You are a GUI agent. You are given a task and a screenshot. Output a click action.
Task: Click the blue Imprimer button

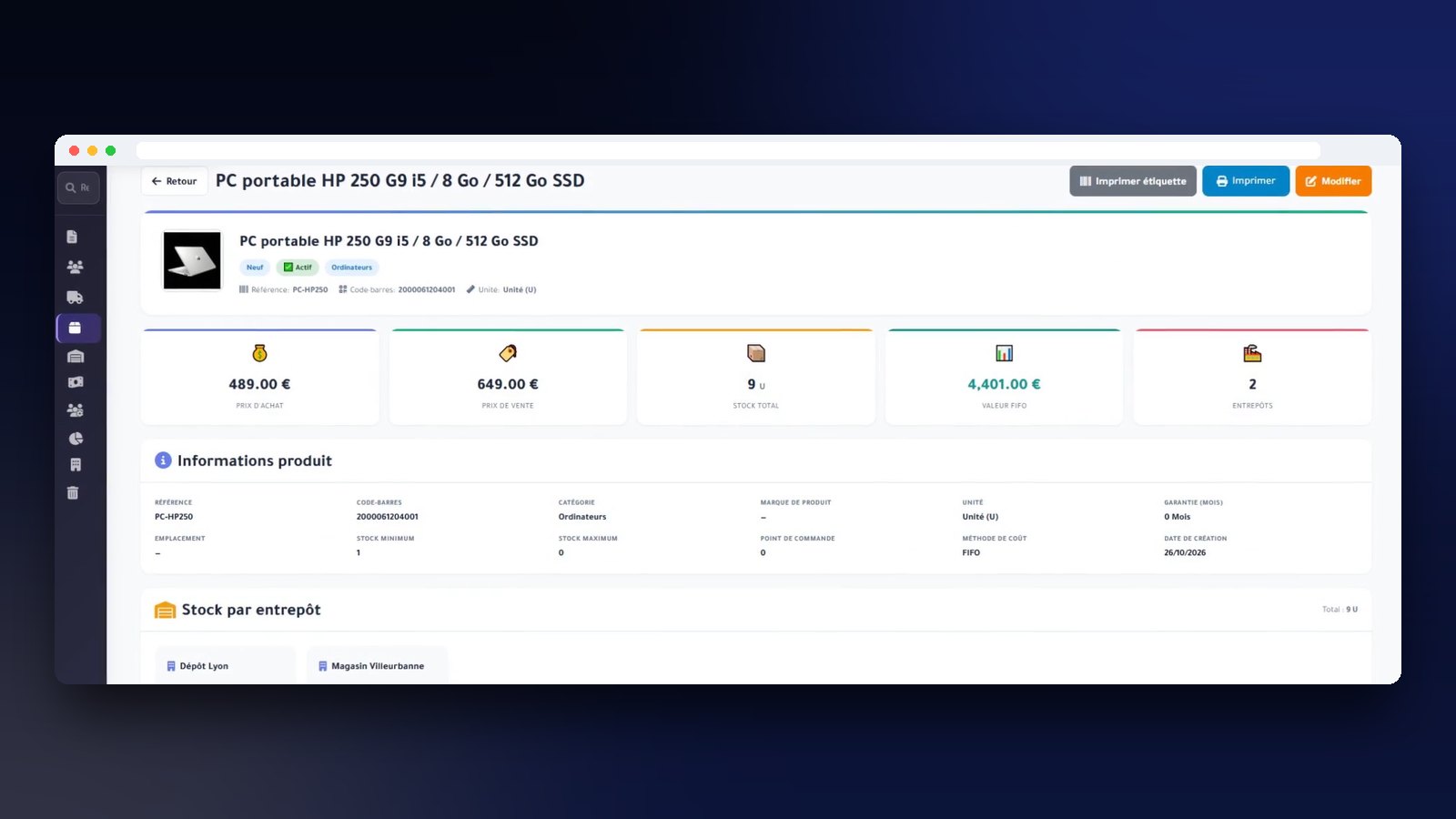pos(1246,181)
